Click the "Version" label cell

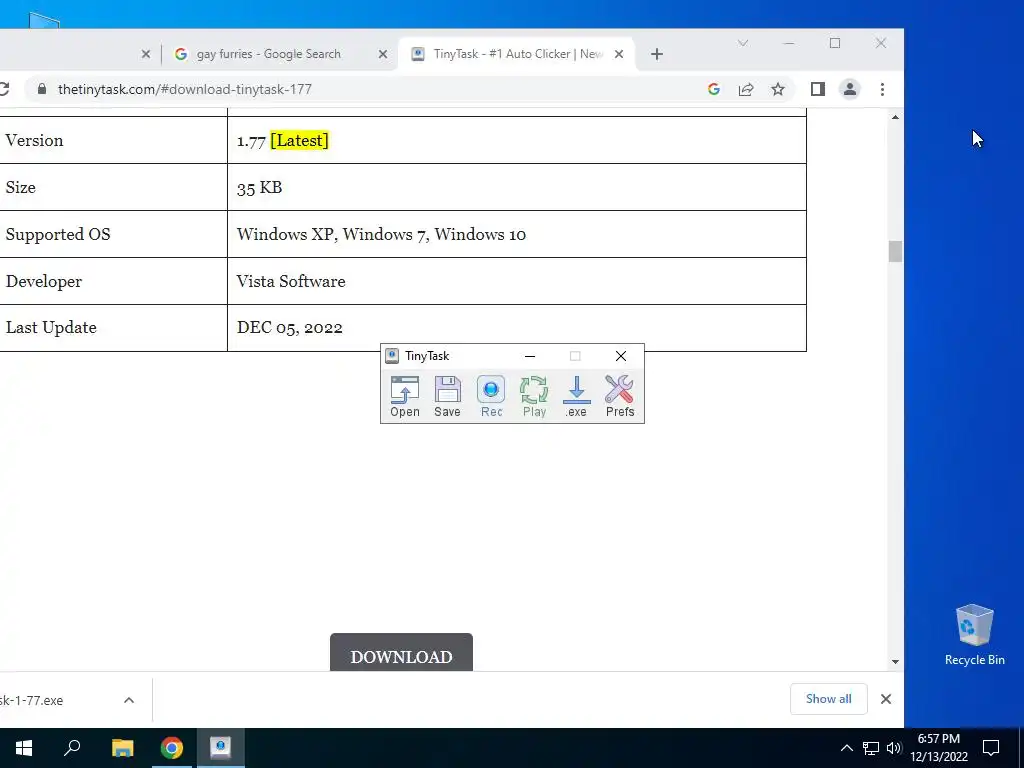pyautogui.click(x=114, y=140)
